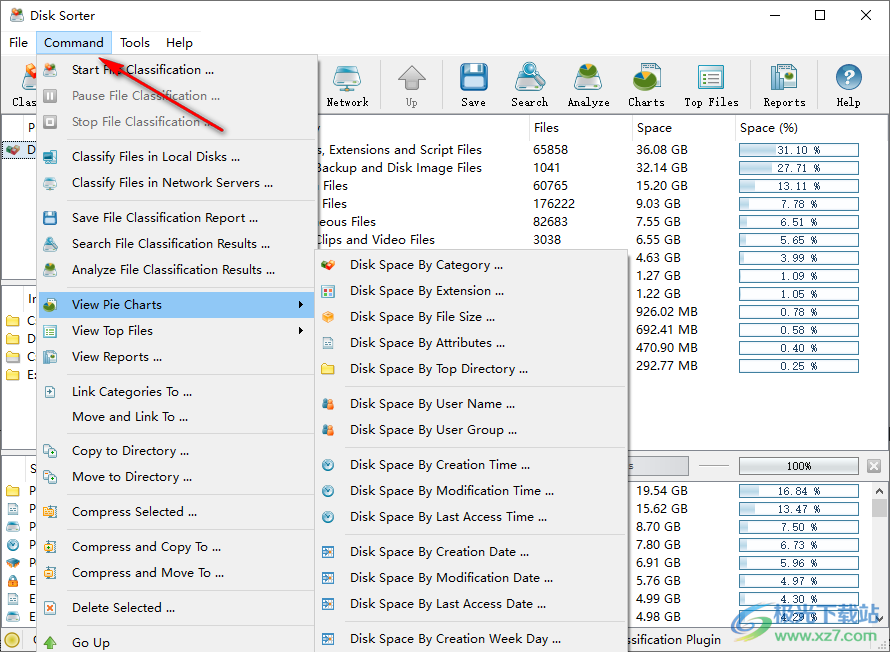
Task: Click users icon beside Disk Space By User Name
Action: point(328,404)
